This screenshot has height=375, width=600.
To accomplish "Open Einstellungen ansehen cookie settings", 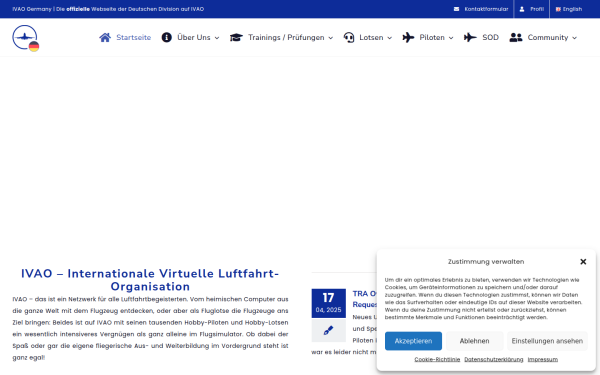I will coord(547,341).
